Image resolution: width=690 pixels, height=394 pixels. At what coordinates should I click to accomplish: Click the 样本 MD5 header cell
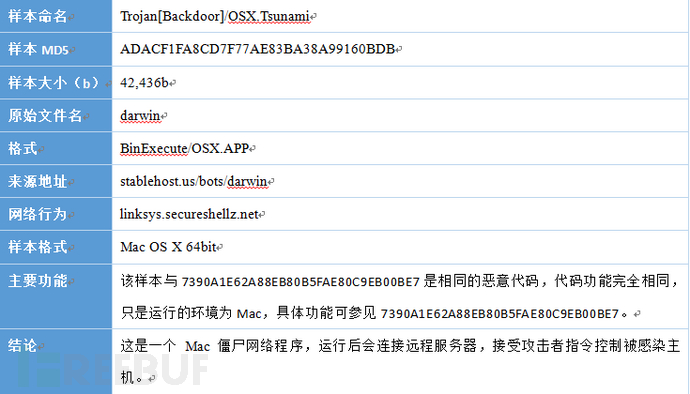tap(56, 49)
